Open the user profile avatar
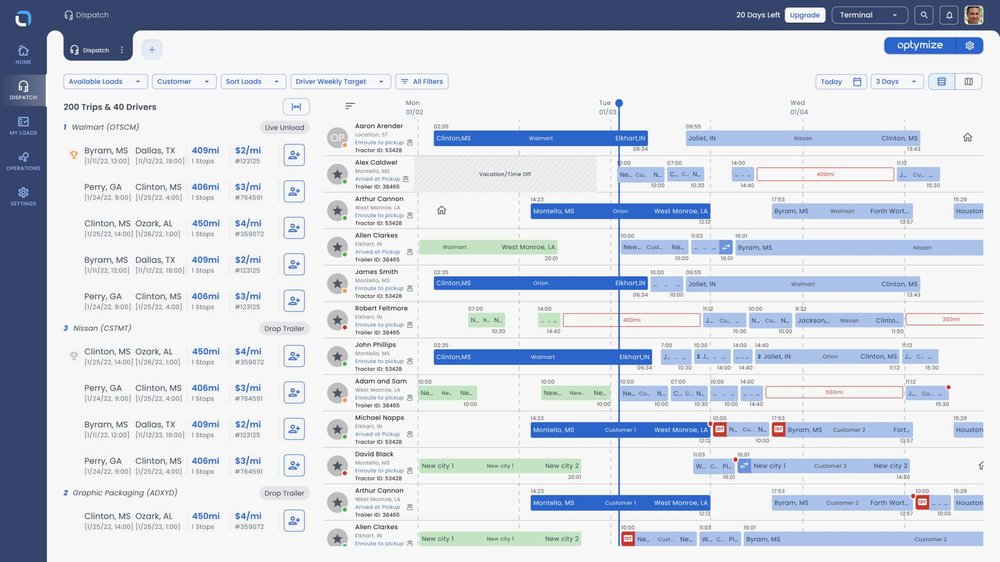The width and height of the screenshot is (1000, 562). tap(974, 15)
